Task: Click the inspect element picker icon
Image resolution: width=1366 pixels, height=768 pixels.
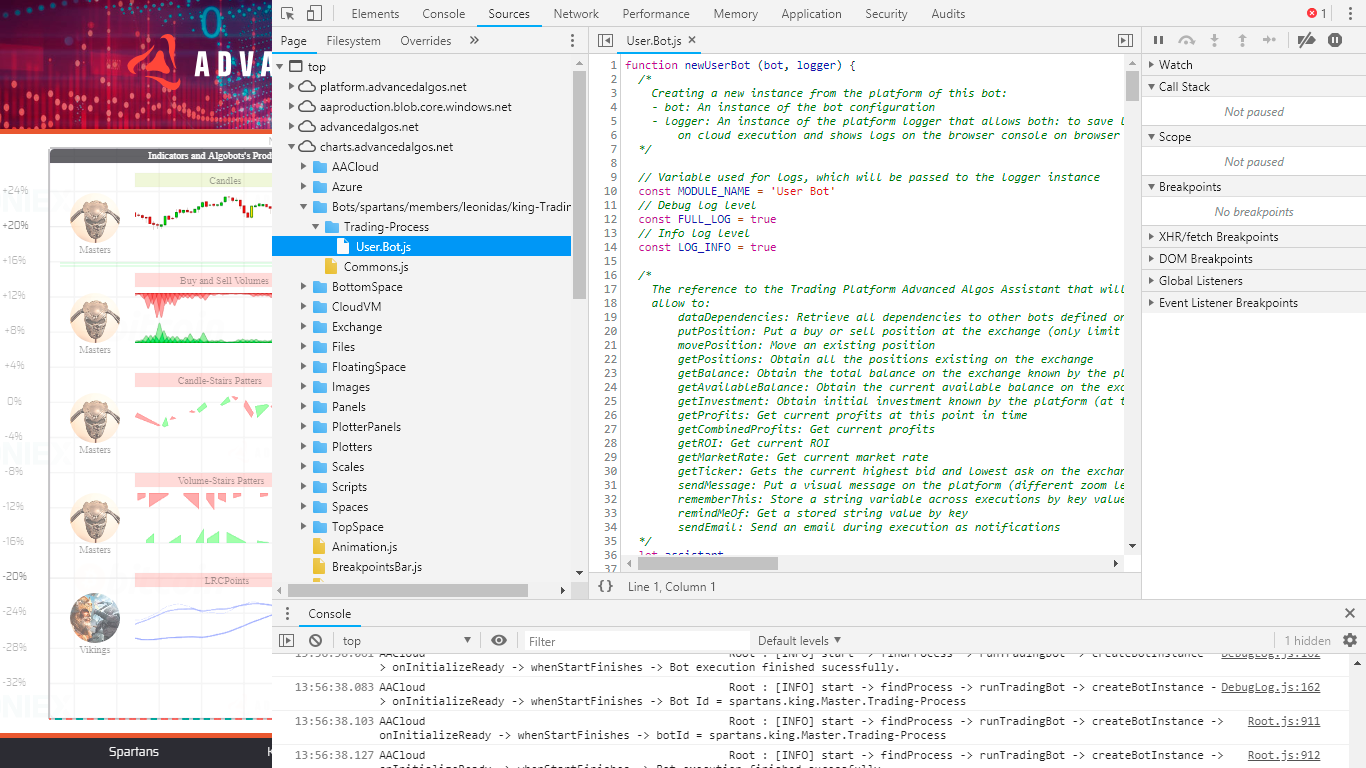Action: click(288, 14)
